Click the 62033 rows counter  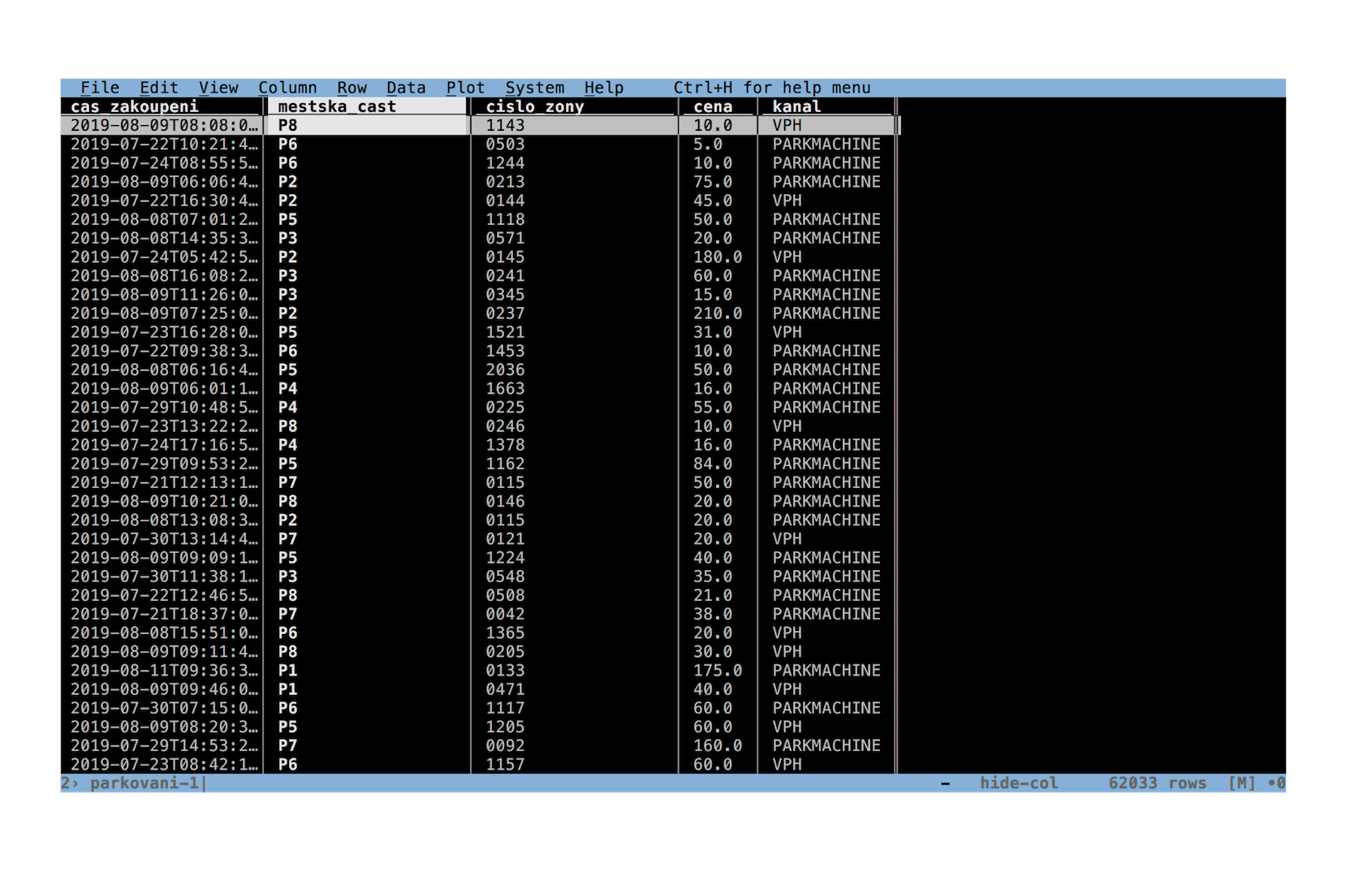[1158, 784]
